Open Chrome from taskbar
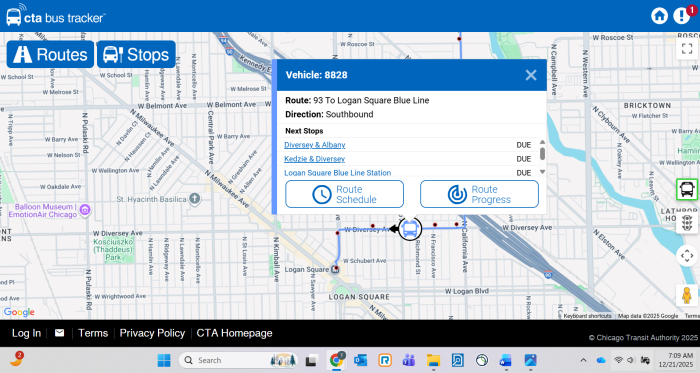 [336, 360]
